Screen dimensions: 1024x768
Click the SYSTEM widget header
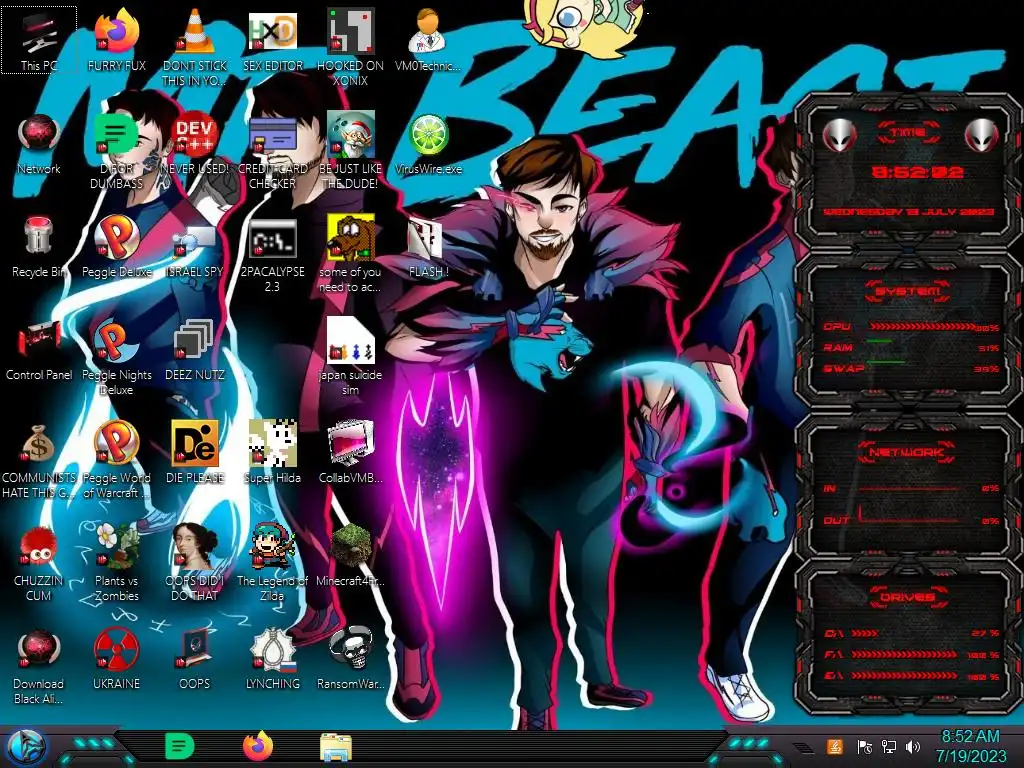908,291
